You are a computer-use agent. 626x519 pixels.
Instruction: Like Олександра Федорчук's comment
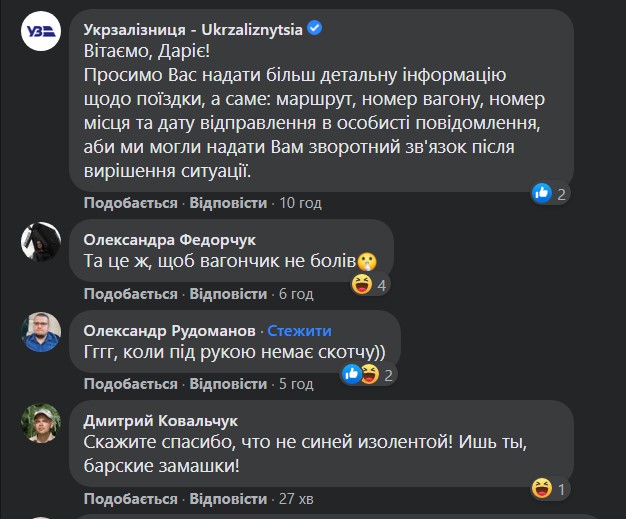130,294
